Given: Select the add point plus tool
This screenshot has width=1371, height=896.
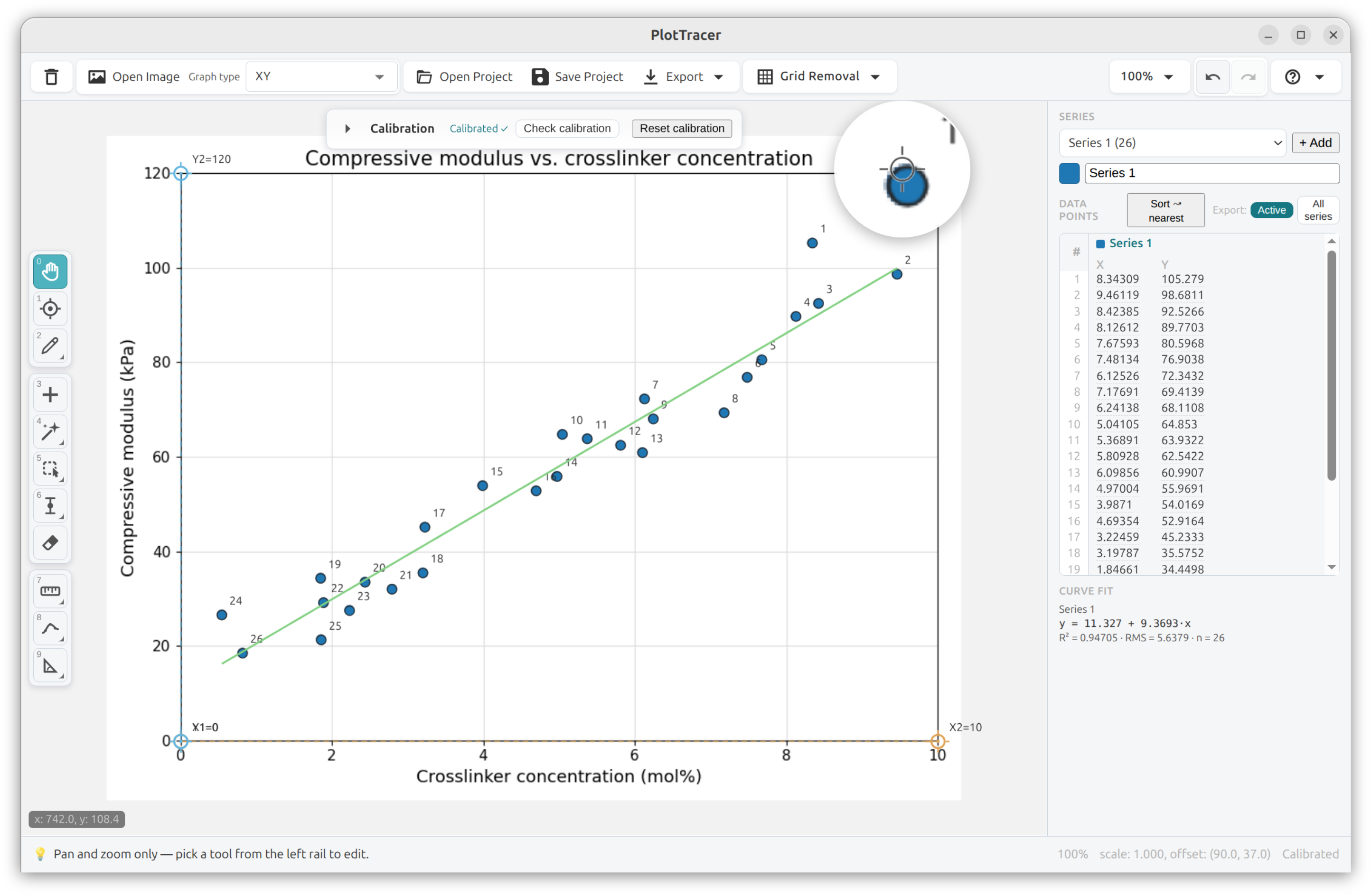Looking at the screenshot, I should 50,394.
